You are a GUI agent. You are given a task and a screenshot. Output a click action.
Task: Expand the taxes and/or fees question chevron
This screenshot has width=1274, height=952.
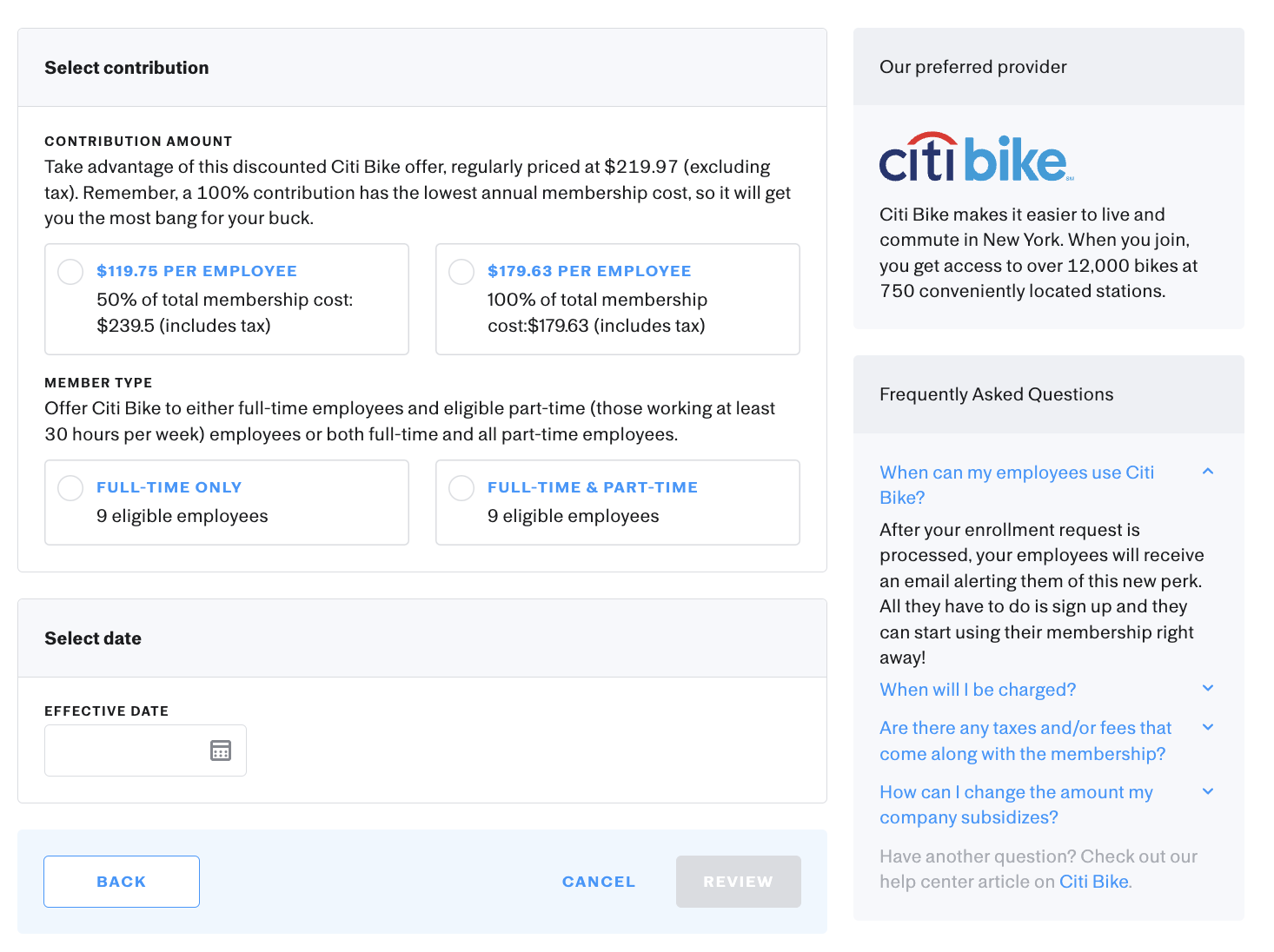point(1208,727)
